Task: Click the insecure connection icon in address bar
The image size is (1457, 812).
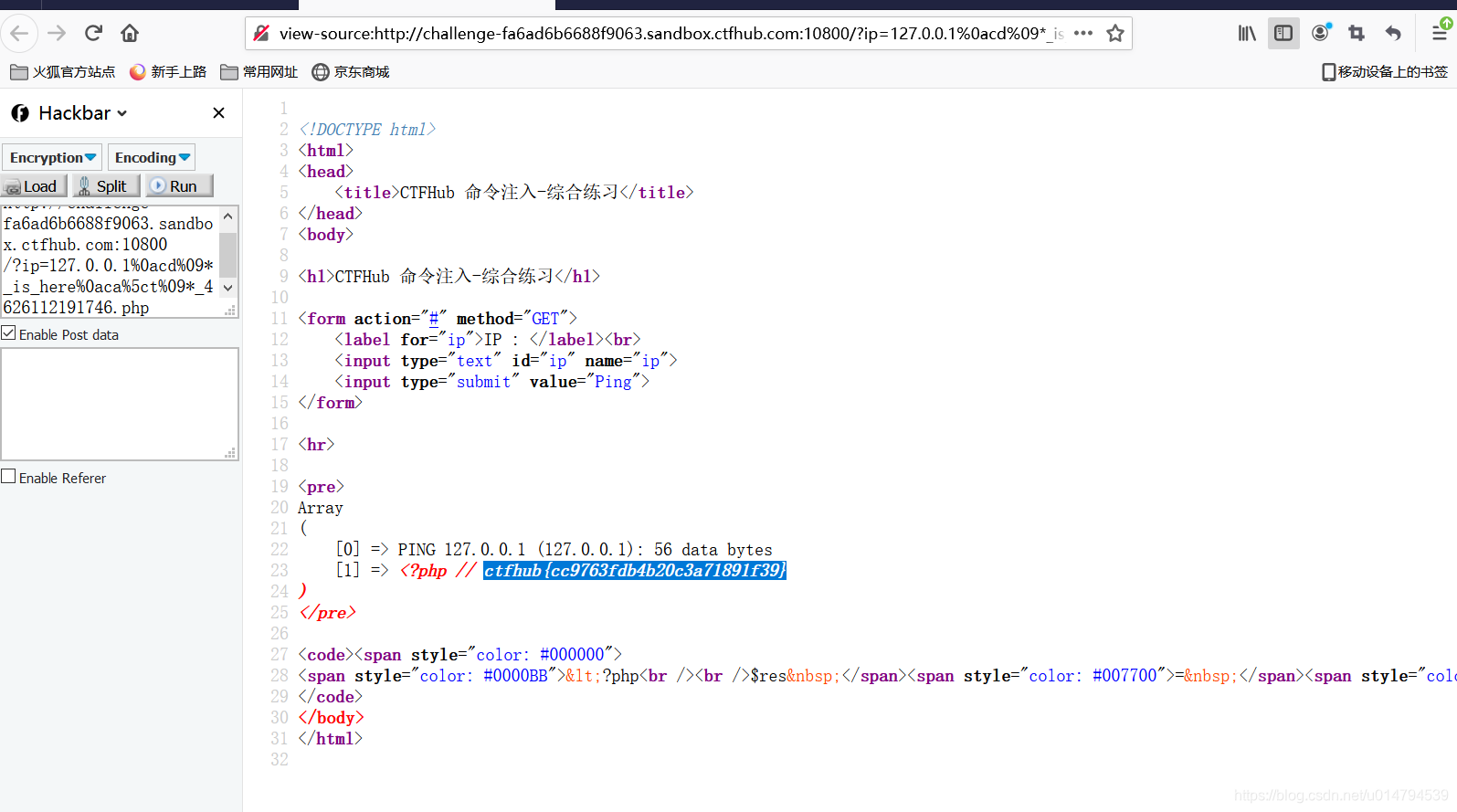Action: (261, 34)
